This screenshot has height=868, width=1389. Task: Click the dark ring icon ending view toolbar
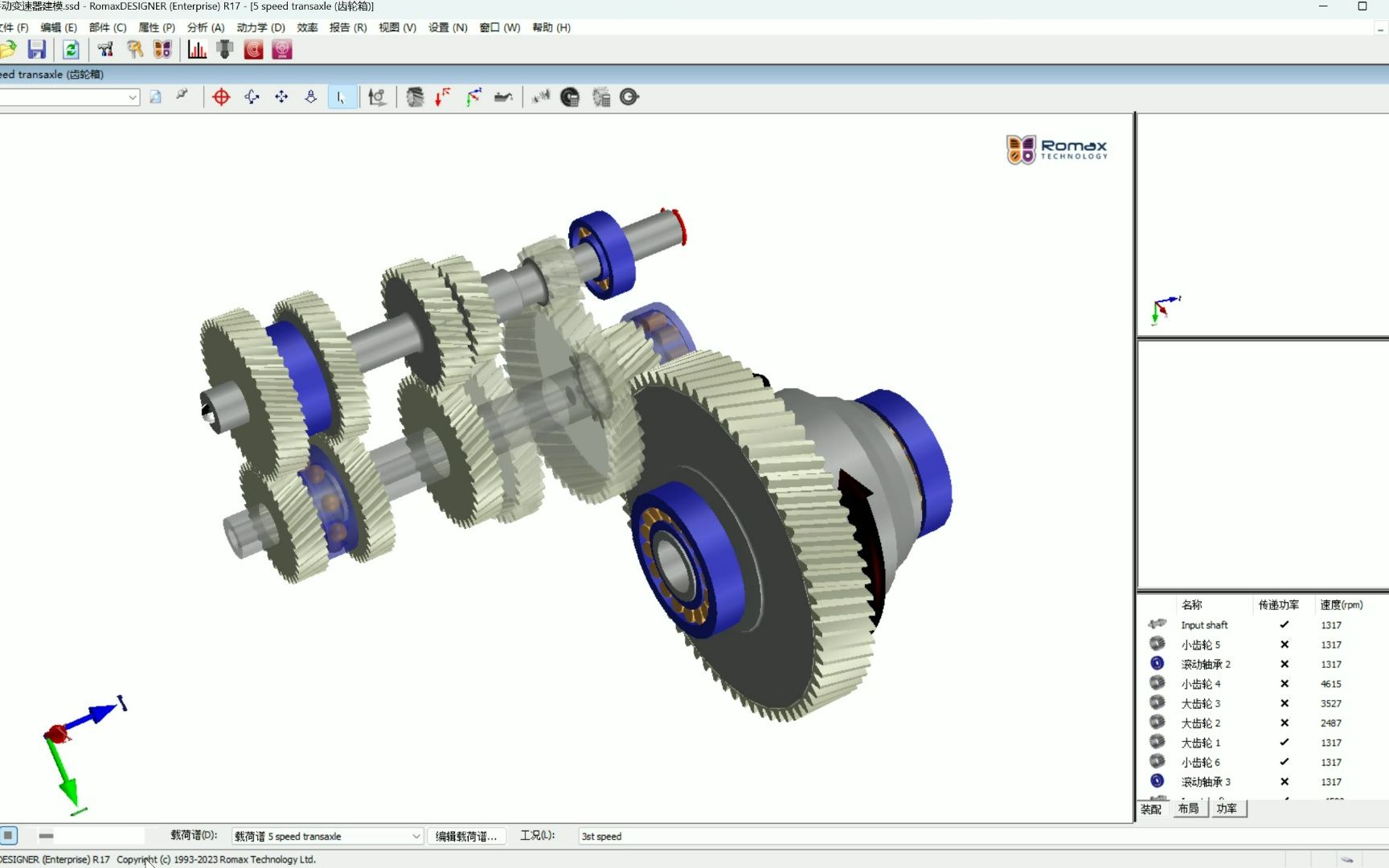pyautogui.click(x=629, y=97)
